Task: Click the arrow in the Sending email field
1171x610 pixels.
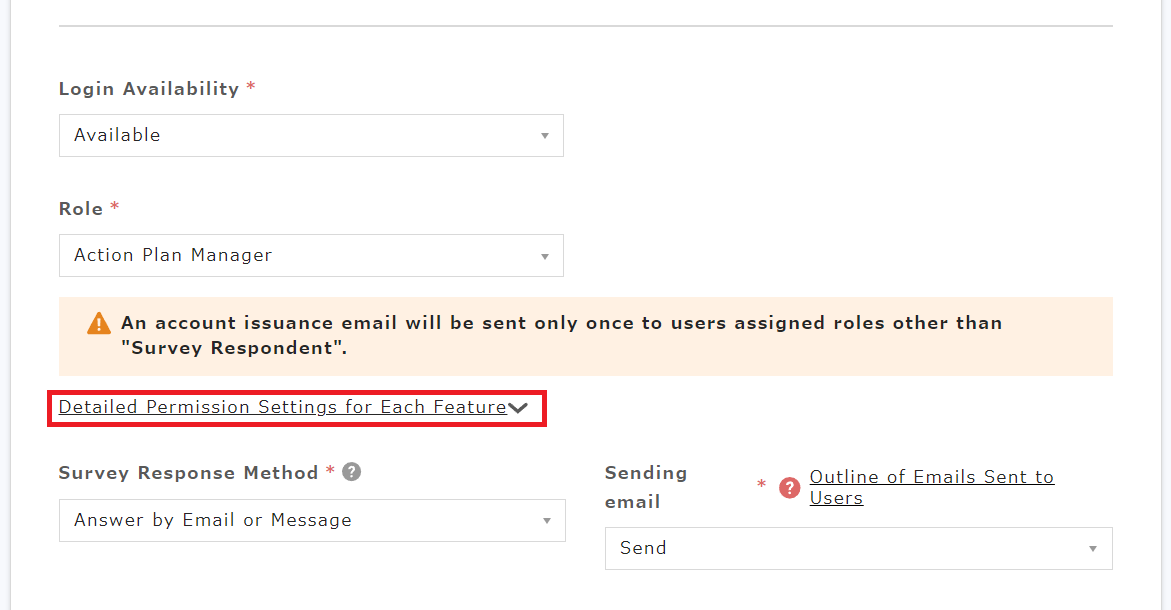Action: [x=1093, y=549]
